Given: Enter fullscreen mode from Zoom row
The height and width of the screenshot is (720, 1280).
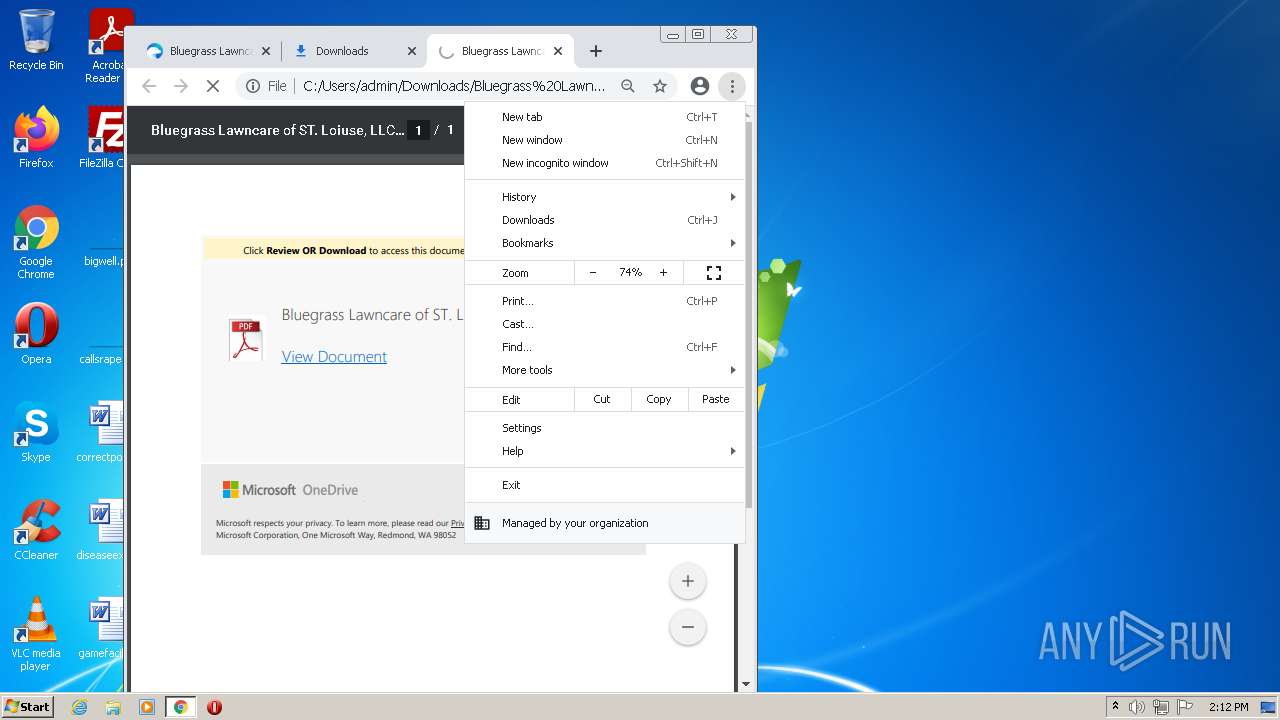Looking at the screenshot, I should tap(714, 272).
